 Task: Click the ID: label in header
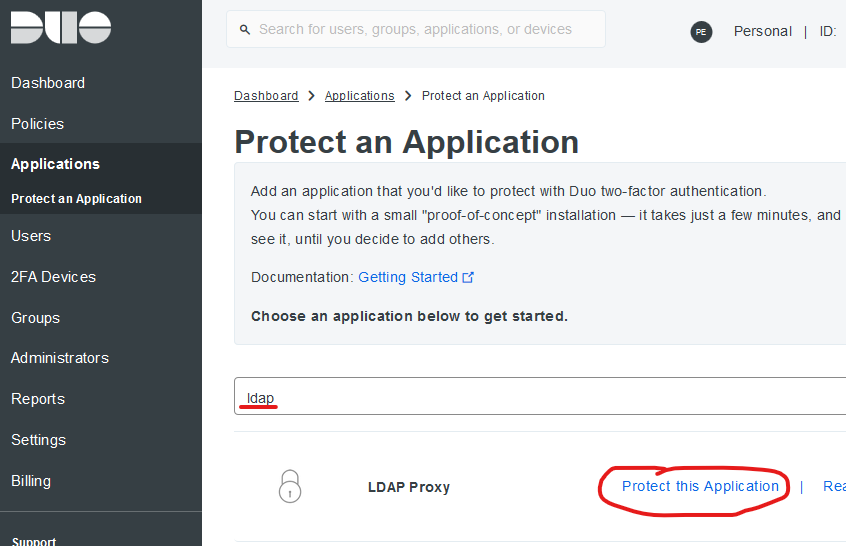[x=828, y=32]
